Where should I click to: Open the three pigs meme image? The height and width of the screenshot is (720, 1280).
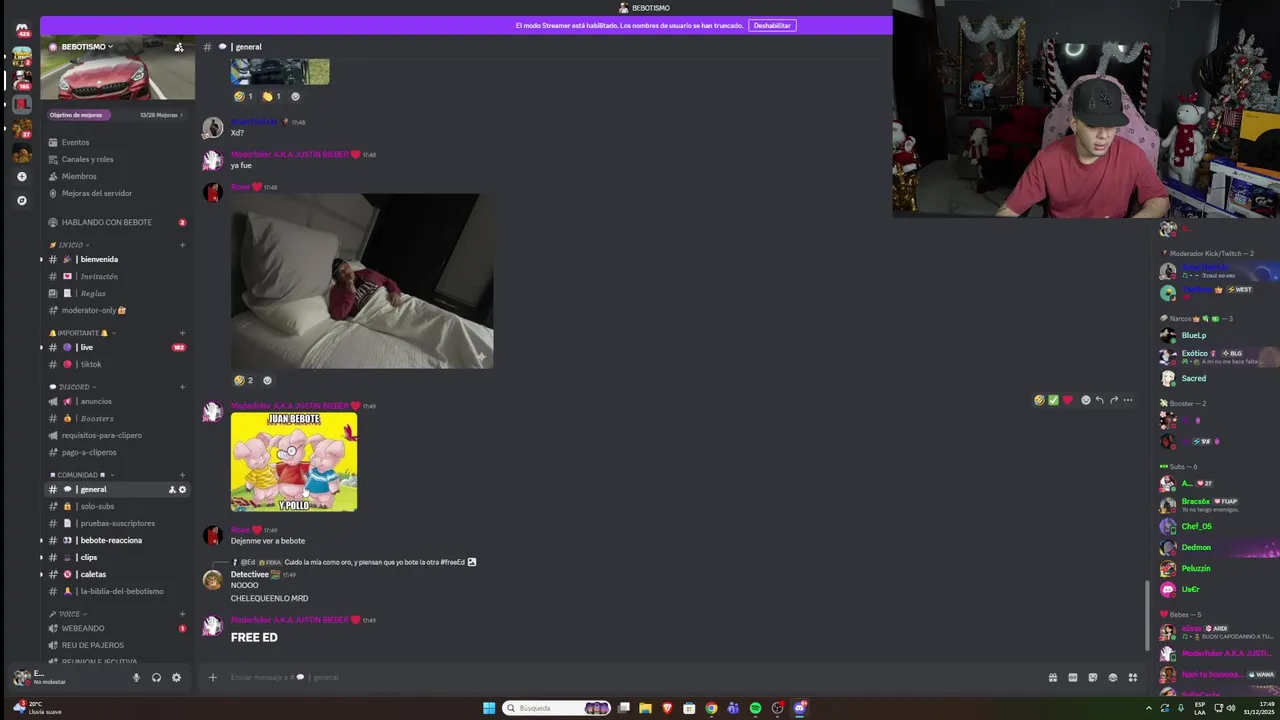pyautogui.click(x=294, y=462)
